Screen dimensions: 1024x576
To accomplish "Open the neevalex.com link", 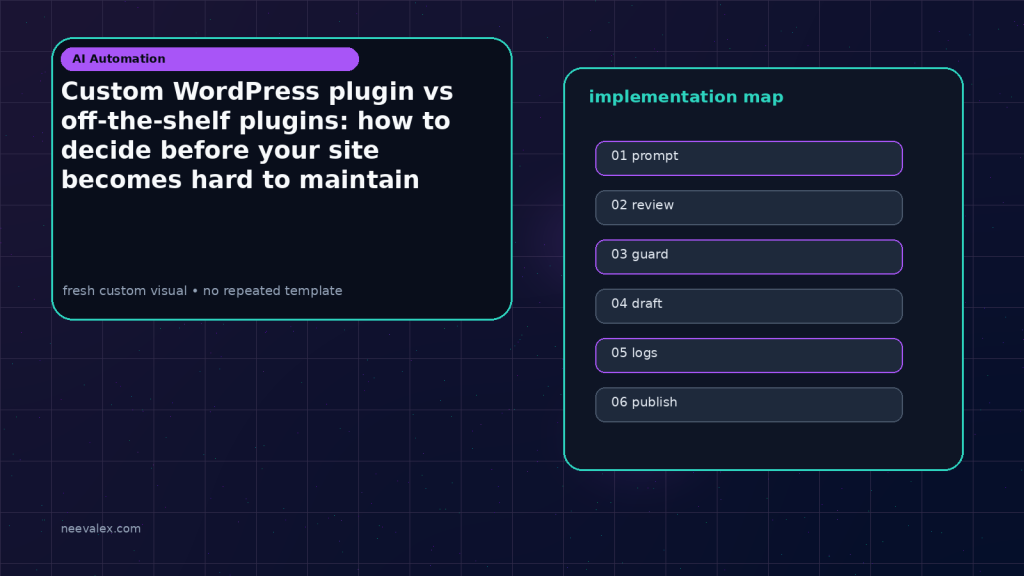I will pyautogui.click(x=101, y=528).
